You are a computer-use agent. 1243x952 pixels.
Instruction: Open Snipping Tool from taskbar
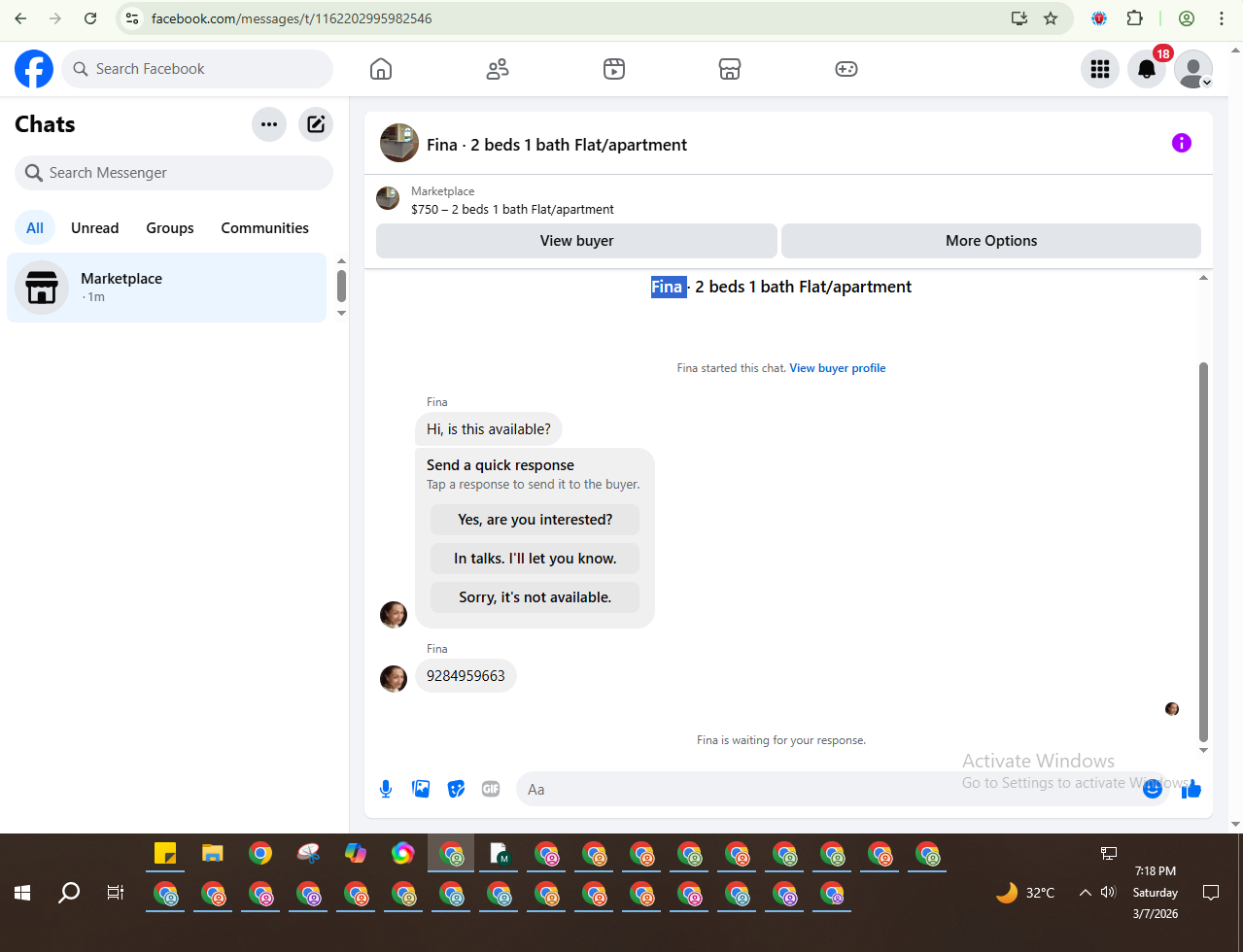pos(308,853)
